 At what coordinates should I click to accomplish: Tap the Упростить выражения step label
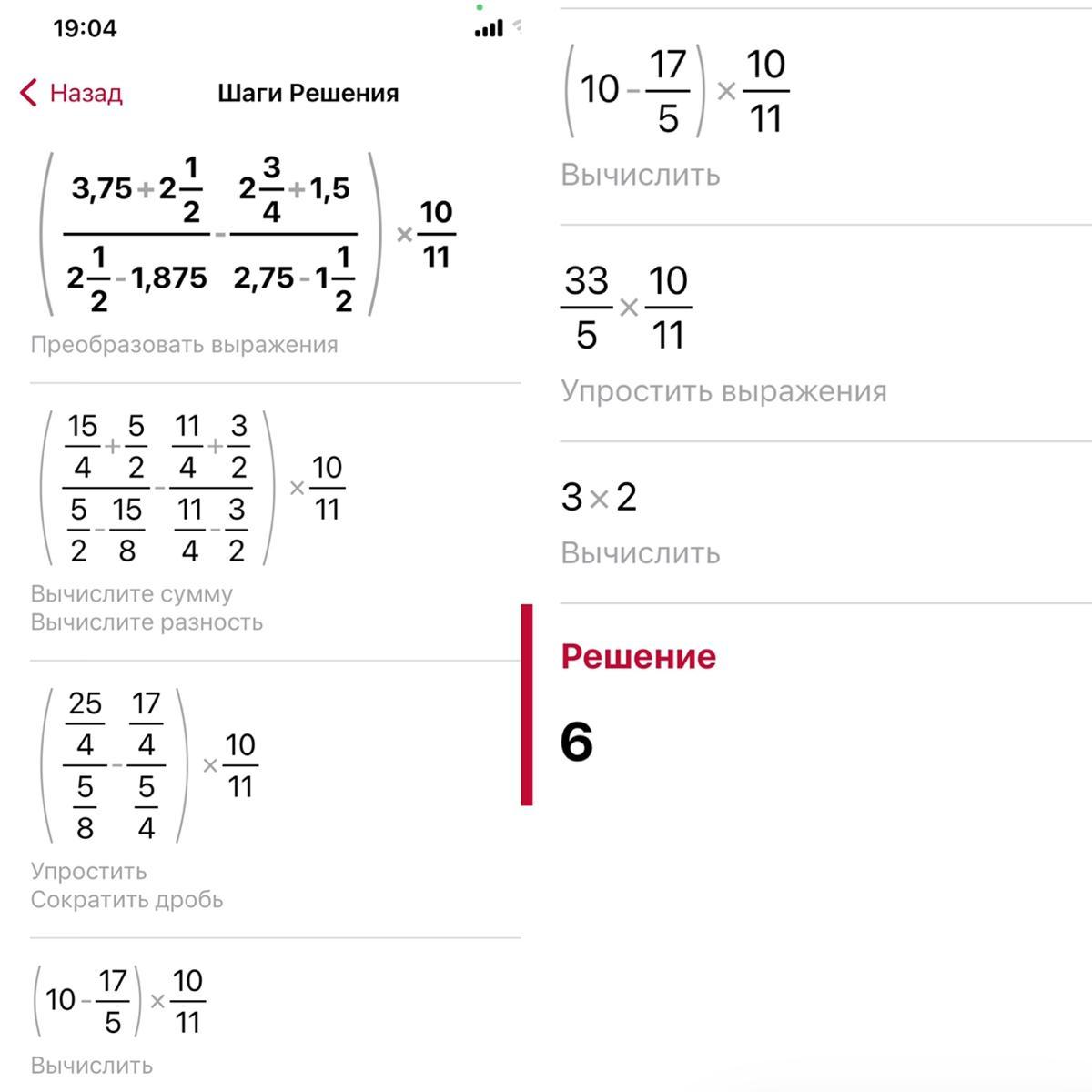[723, 391]
